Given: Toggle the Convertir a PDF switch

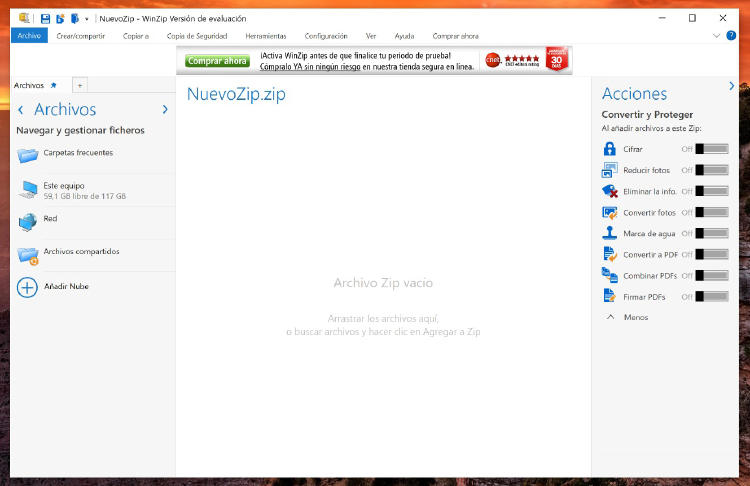Looking at the screenshot, I should pos(712,254).
